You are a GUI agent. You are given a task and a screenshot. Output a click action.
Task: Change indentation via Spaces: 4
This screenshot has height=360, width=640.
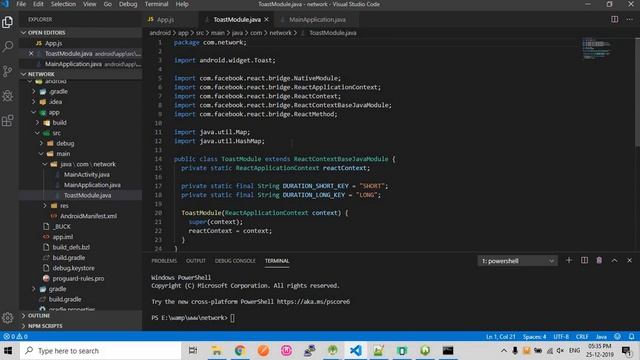534,337
